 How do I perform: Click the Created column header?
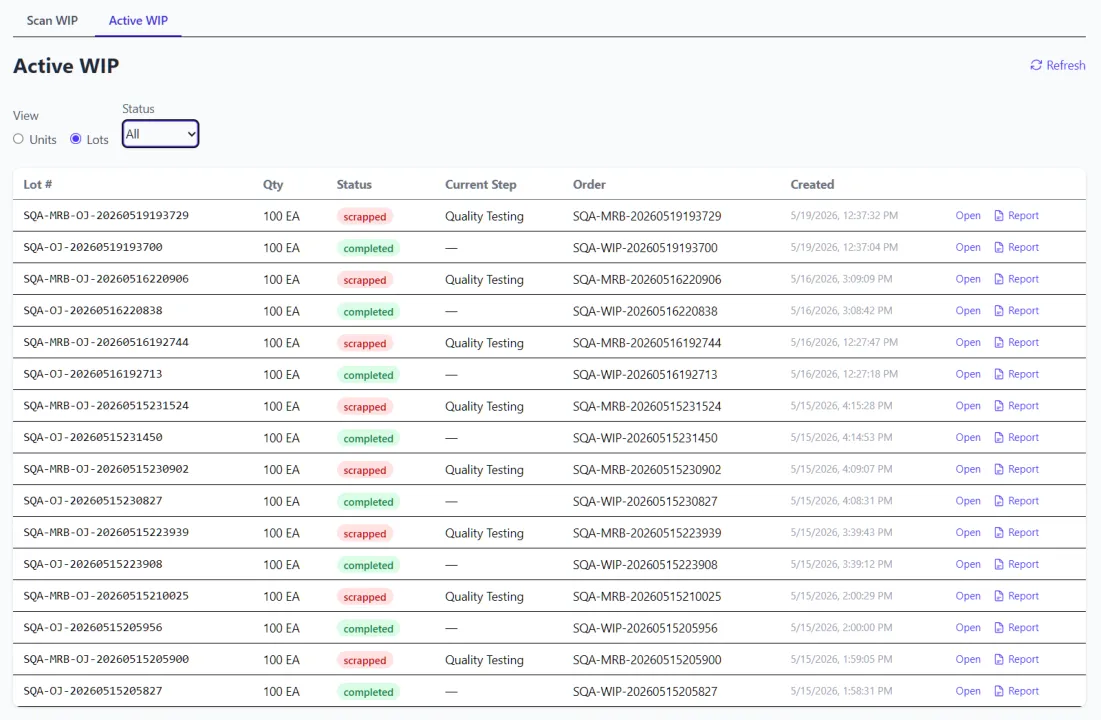click(812, 184)
